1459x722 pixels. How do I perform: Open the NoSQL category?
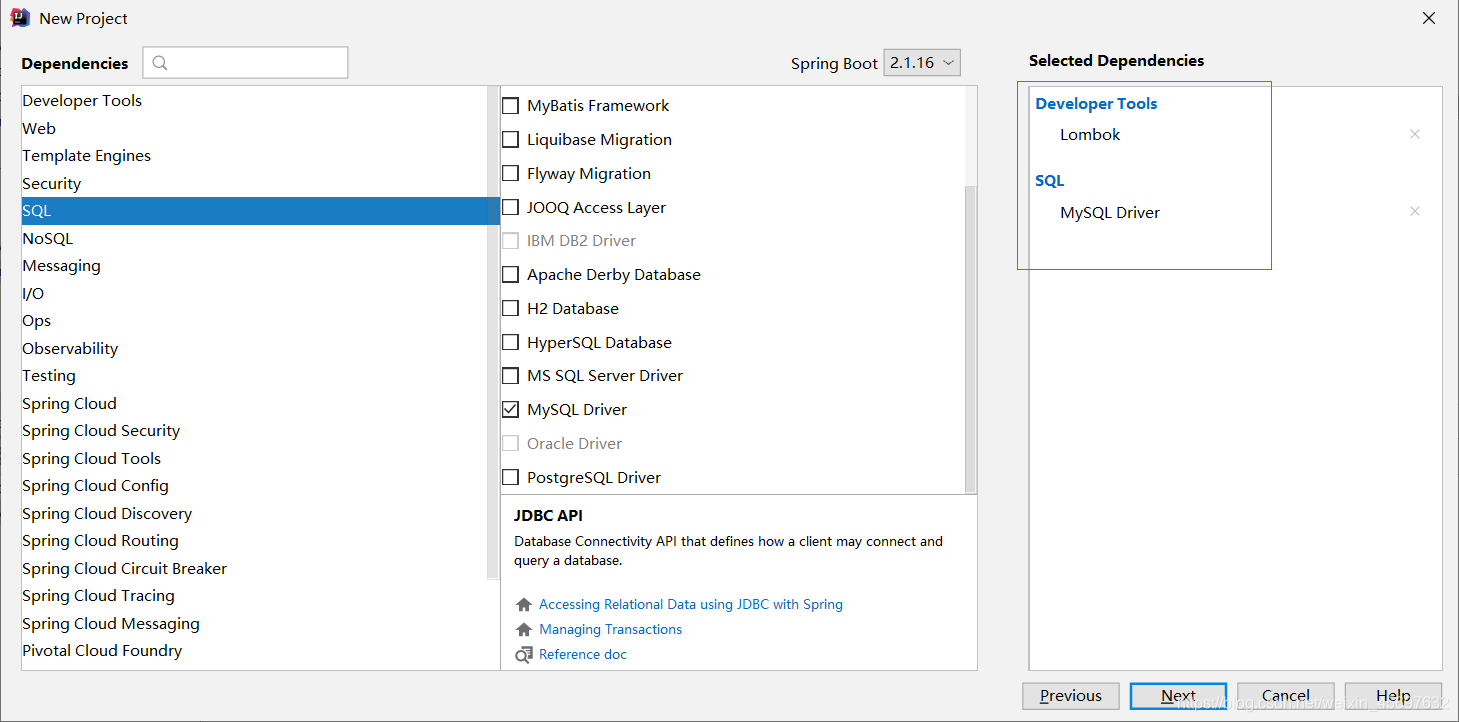point(254,239)
